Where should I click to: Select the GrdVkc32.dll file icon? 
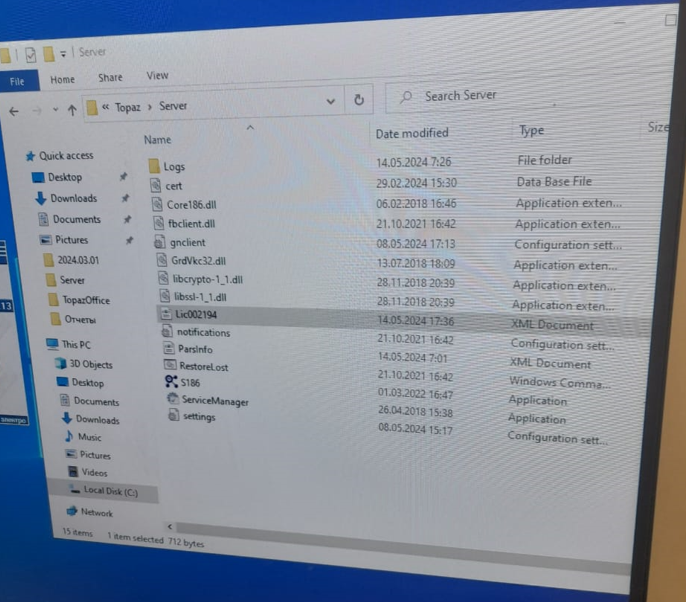[161, 260]
